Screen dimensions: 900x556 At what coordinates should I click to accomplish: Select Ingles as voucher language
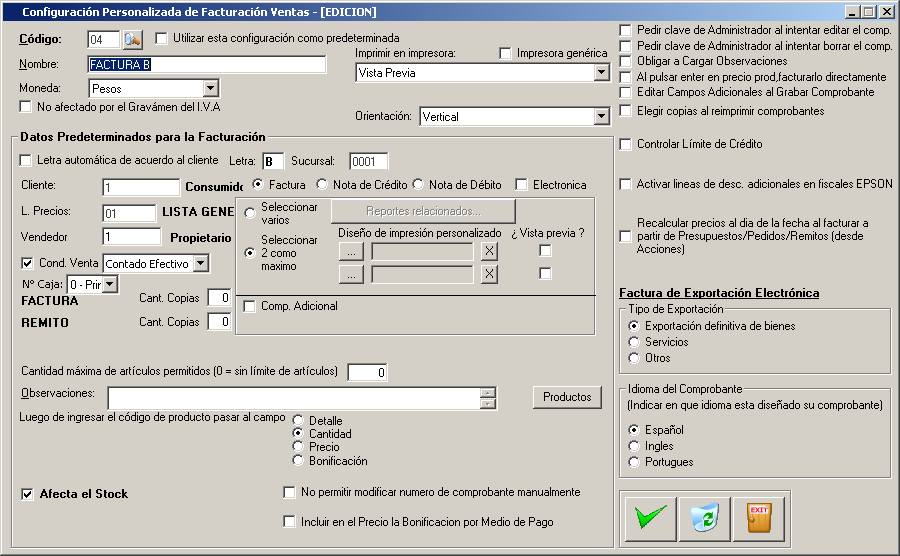click(634, 446)
